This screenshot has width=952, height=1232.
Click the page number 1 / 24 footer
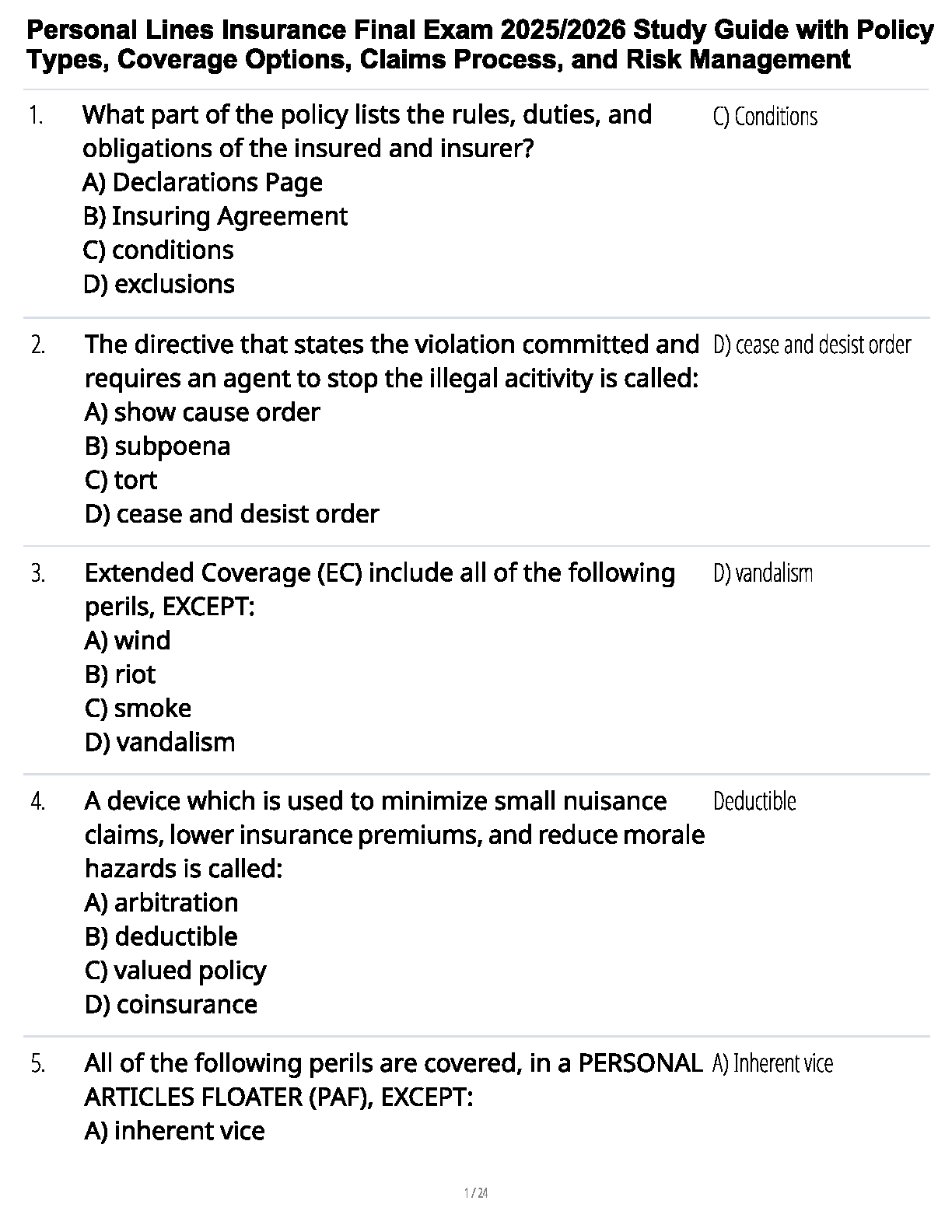[476, 1193]
